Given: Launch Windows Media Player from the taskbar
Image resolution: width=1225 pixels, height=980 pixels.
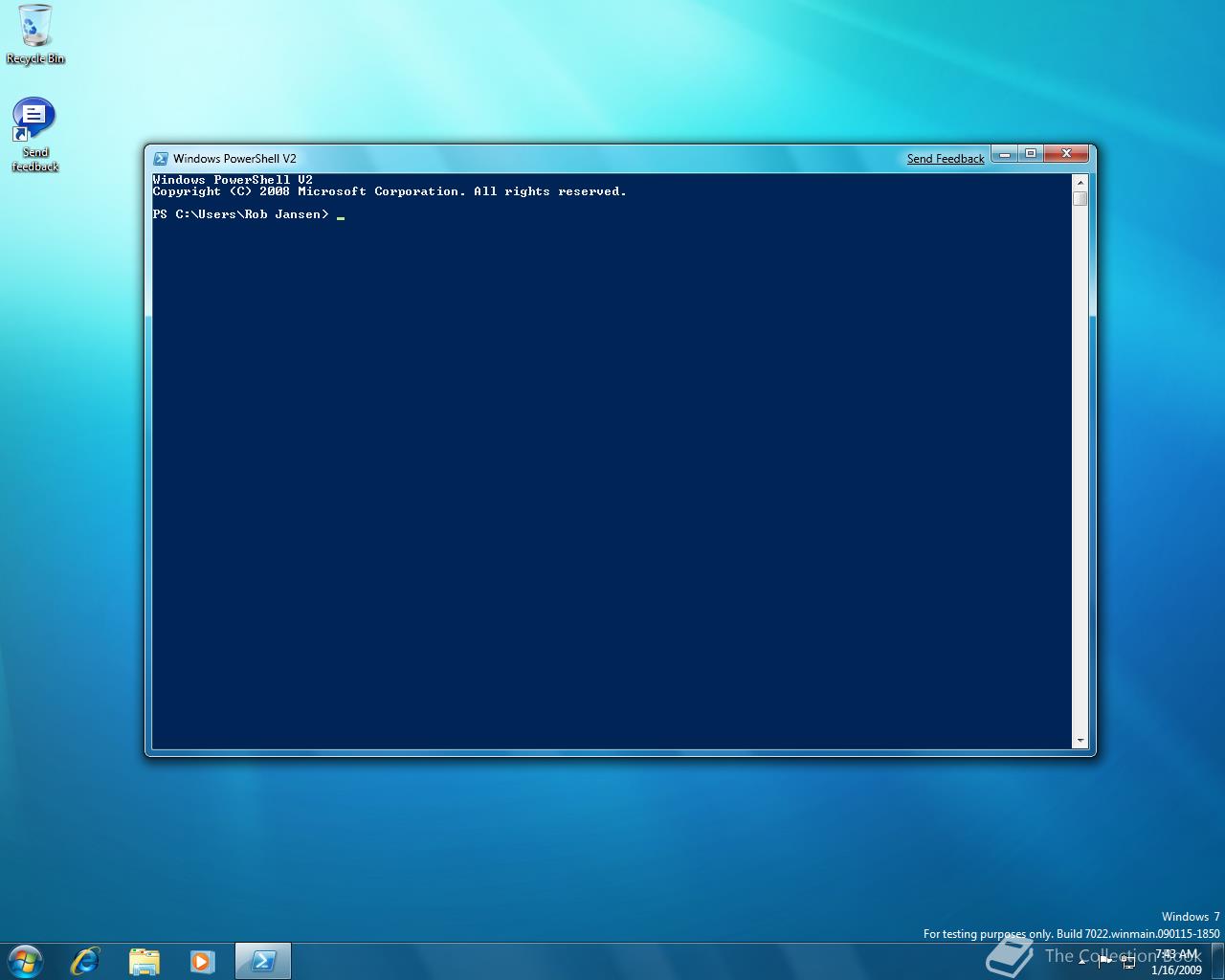Looking at the screenshot, I should coord(202,961).
